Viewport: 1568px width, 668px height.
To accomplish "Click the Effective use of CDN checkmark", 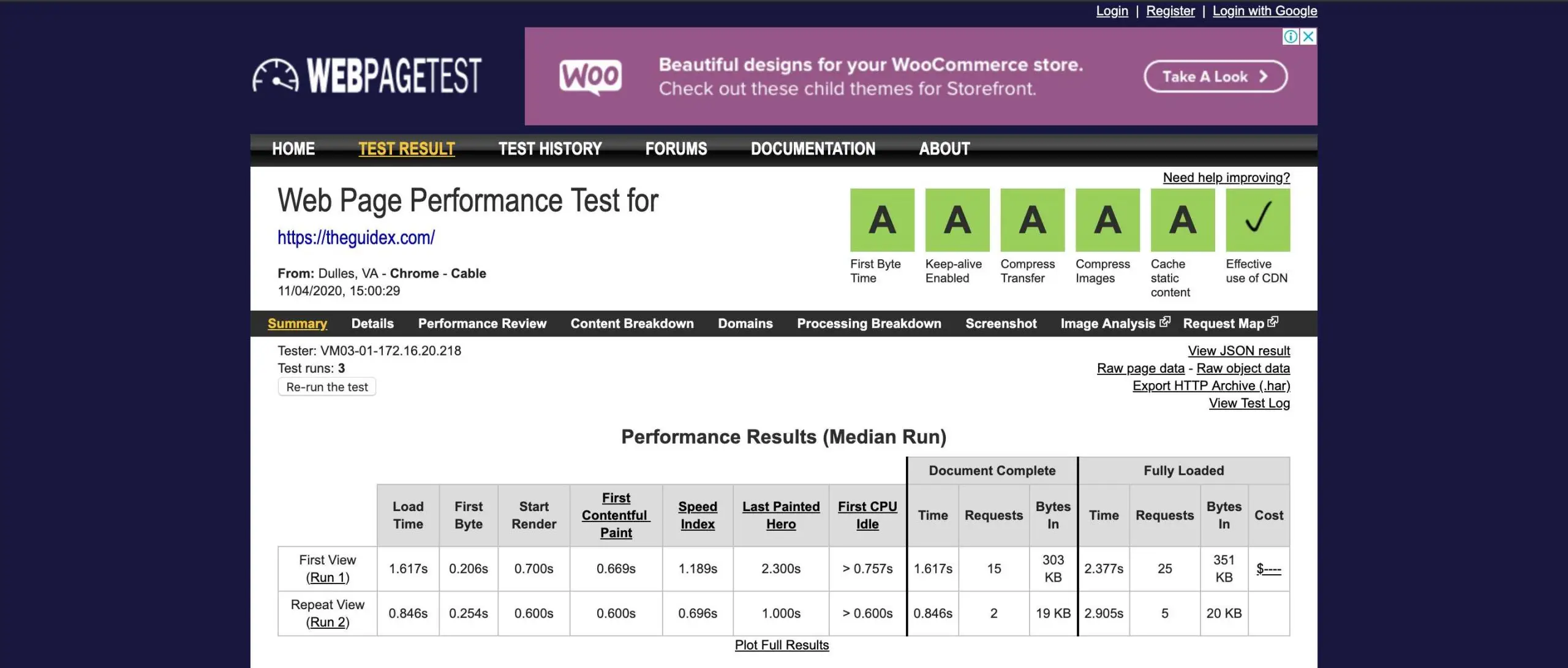I will coord(1257,219).
